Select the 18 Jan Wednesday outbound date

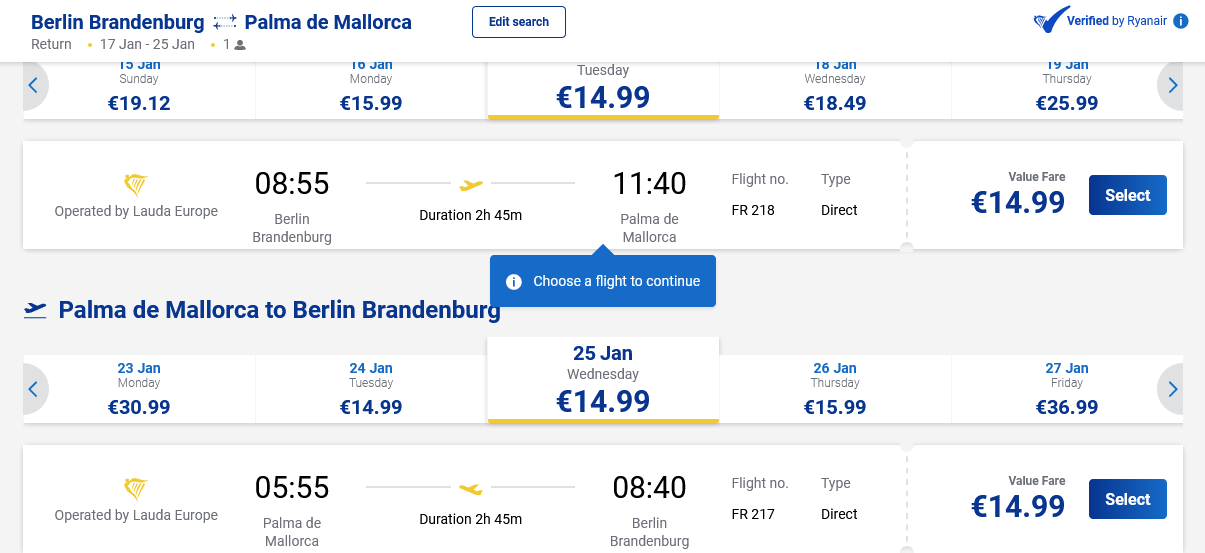[x=835, y=88]
